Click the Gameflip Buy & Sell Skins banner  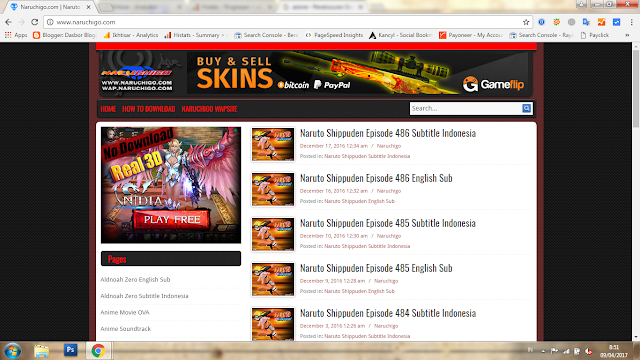[358, 73]
